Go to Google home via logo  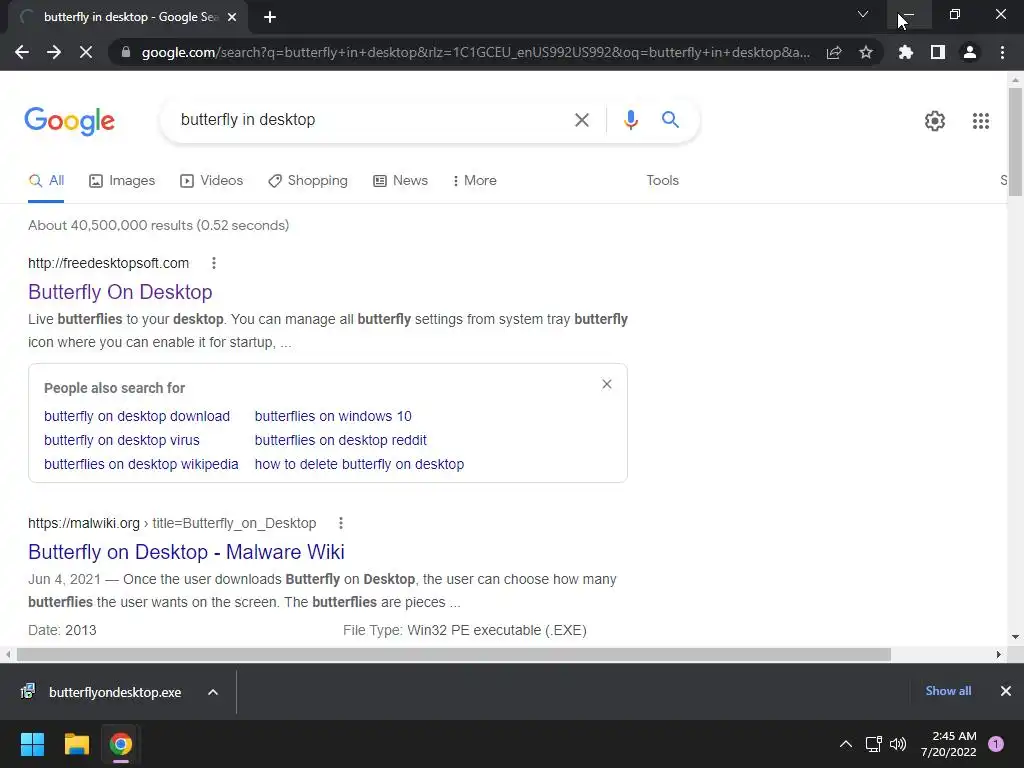point(70,121)
